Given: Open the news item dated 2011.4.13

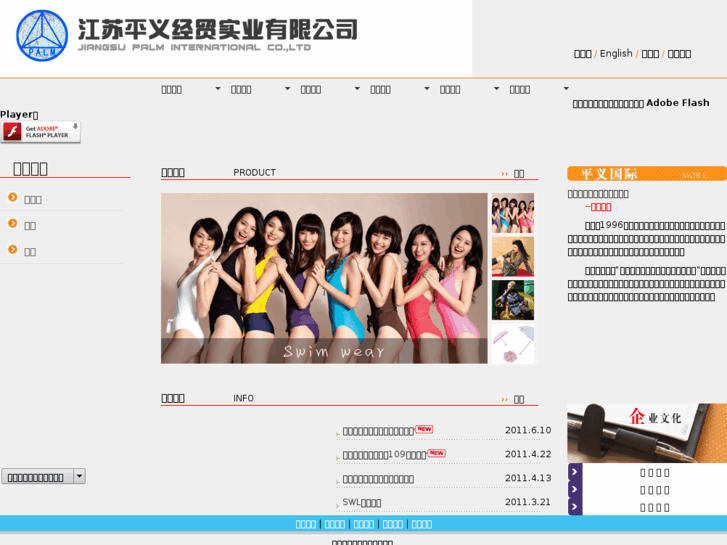Looking at the screenshot, I should [378, 479].
